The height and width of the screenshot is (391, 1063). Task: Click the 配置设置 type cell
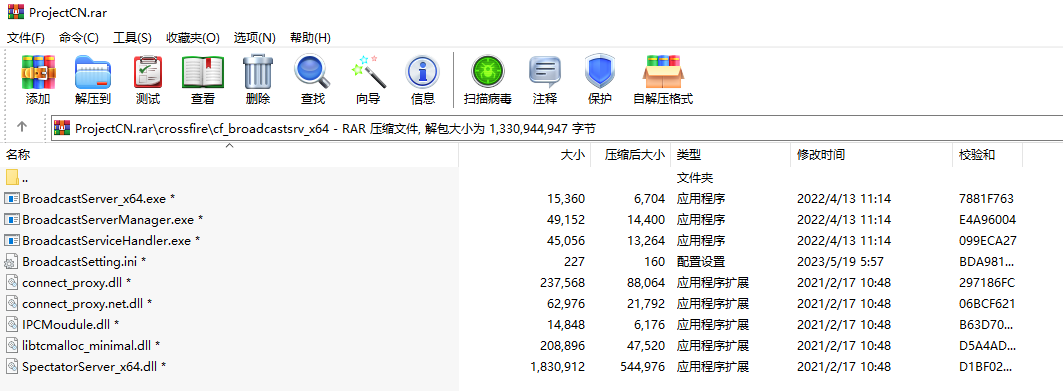point(700,262)
